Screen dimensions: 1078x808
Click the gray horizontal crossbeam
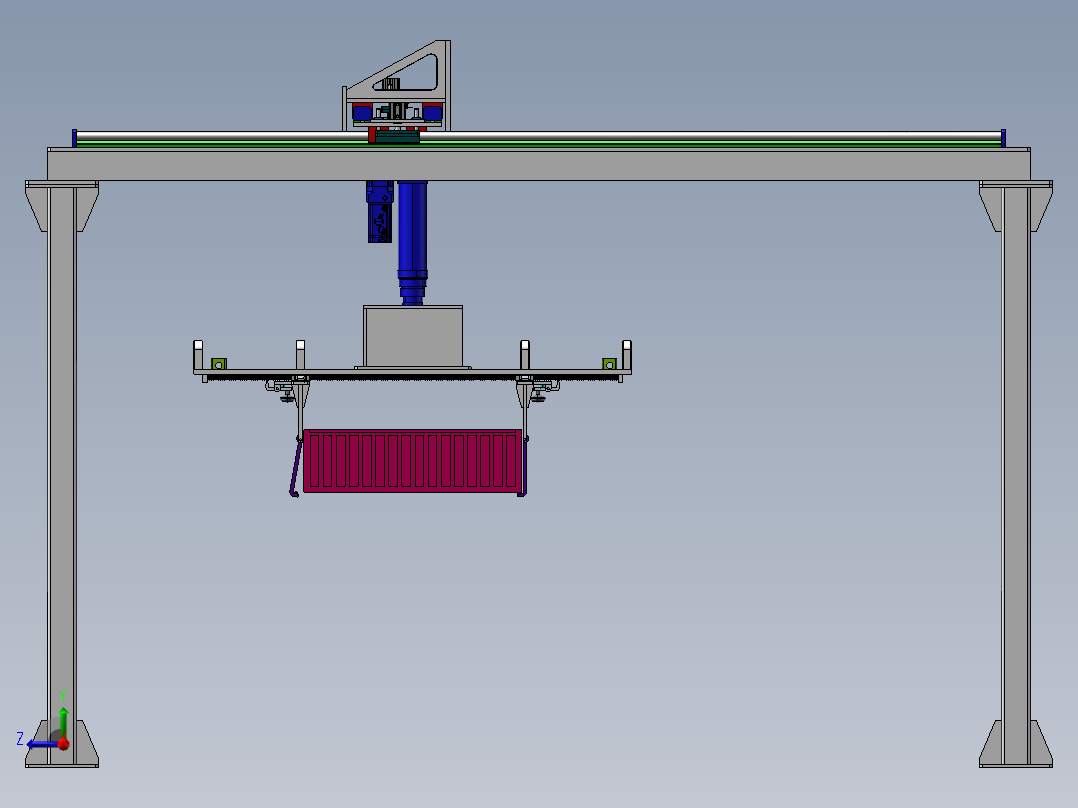click(x=539, y=164)
